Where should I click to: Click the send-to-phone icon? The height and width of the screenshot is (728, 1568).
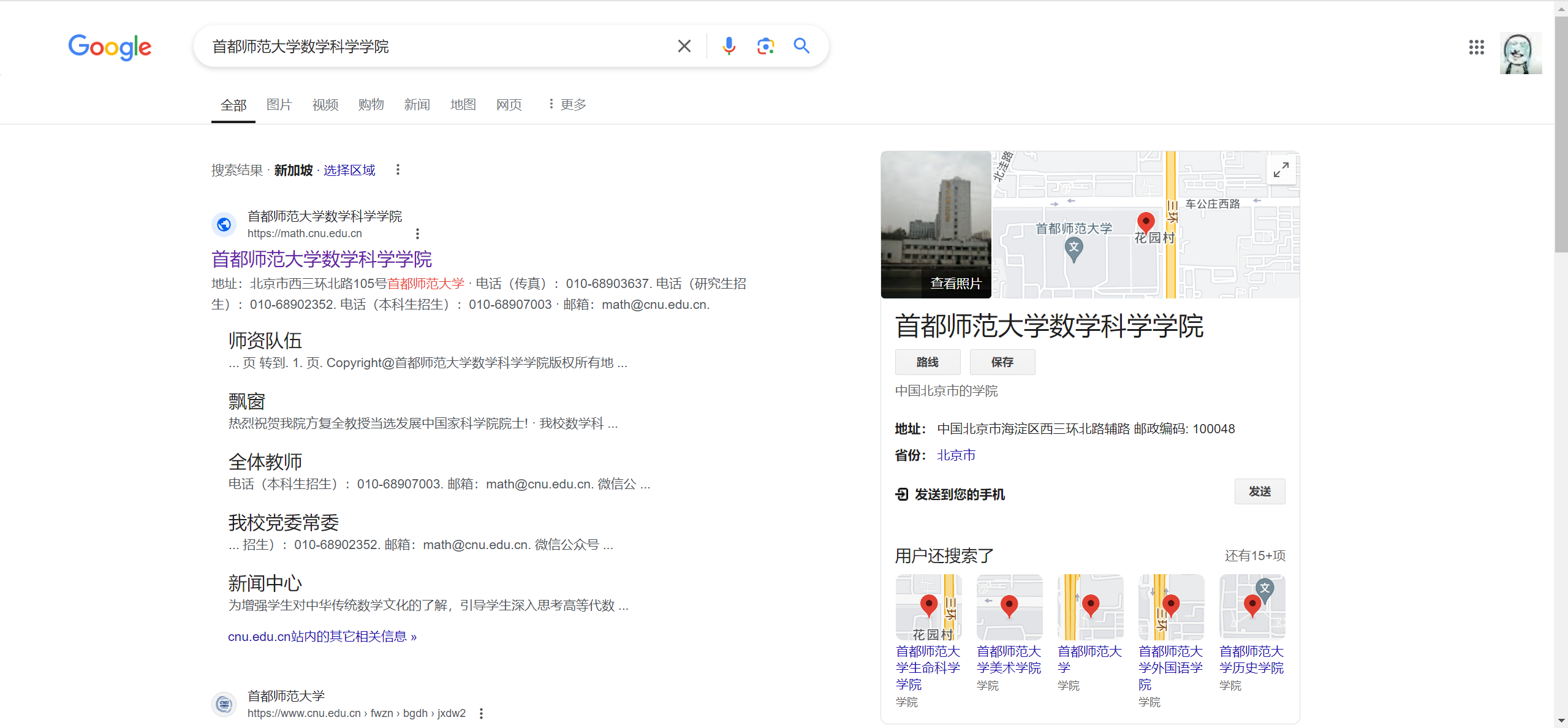coord(901,494)
